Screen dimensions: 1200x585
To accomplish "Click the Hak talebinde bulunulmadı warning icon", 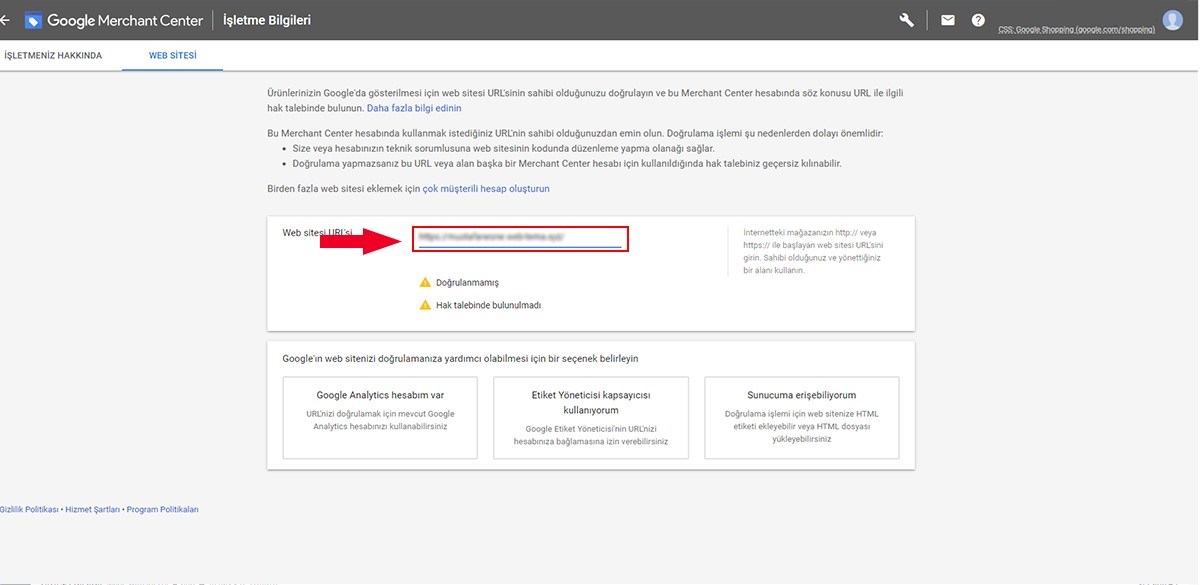I will click(x=425, y=305).
